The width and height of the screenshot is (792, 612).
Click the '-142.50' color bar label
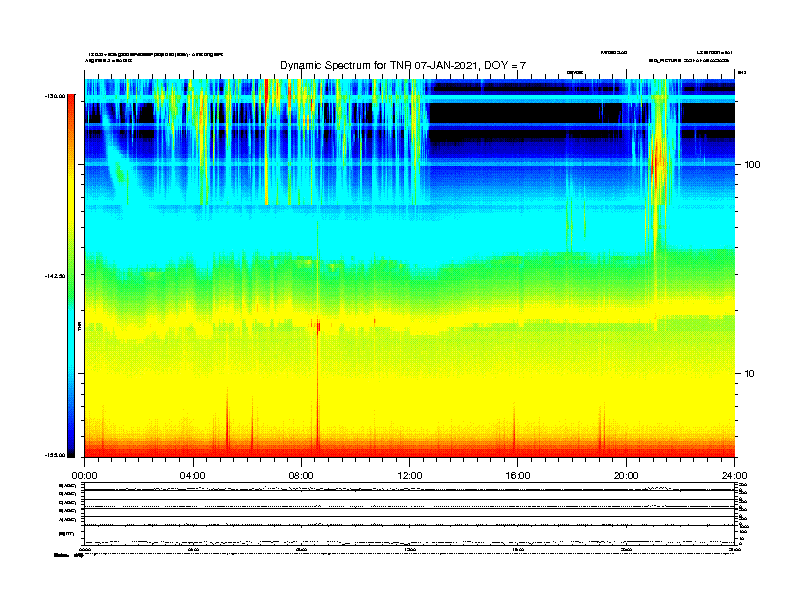point(55,276)
